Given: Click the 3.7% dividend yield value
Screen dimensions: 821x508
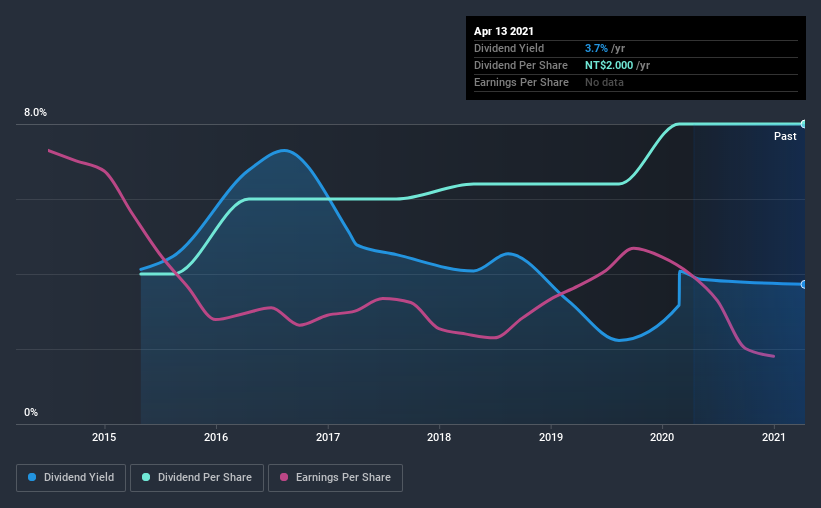Looking at the screenshot, I should coord(596,48).
